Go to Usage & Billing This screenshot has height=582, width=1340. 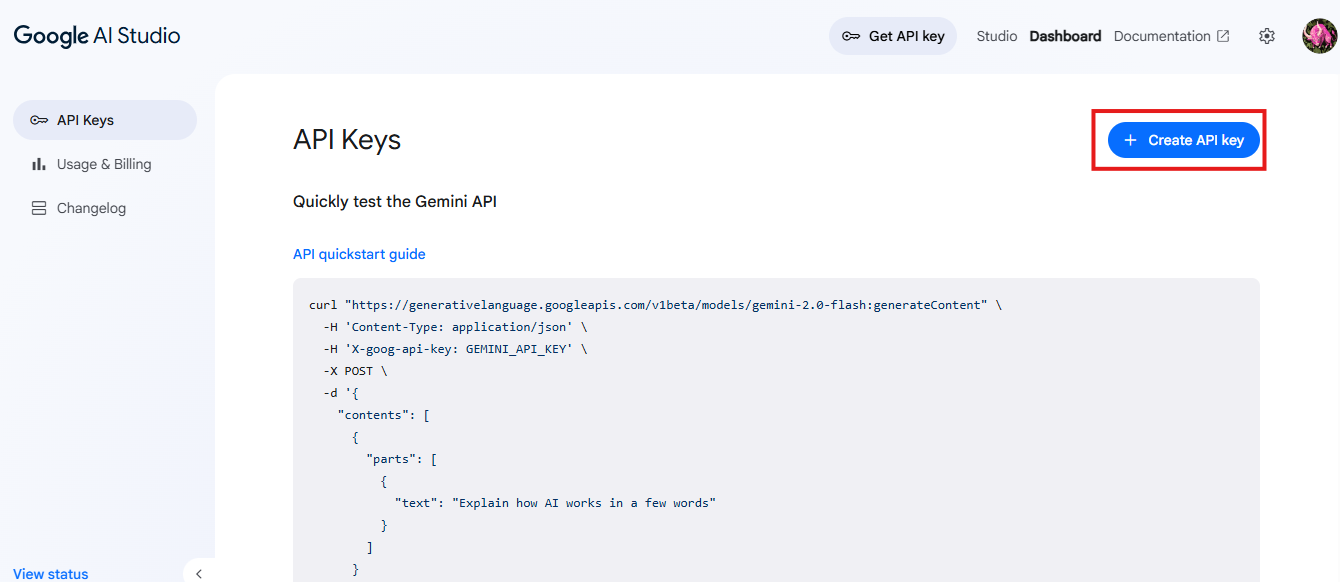105,164
